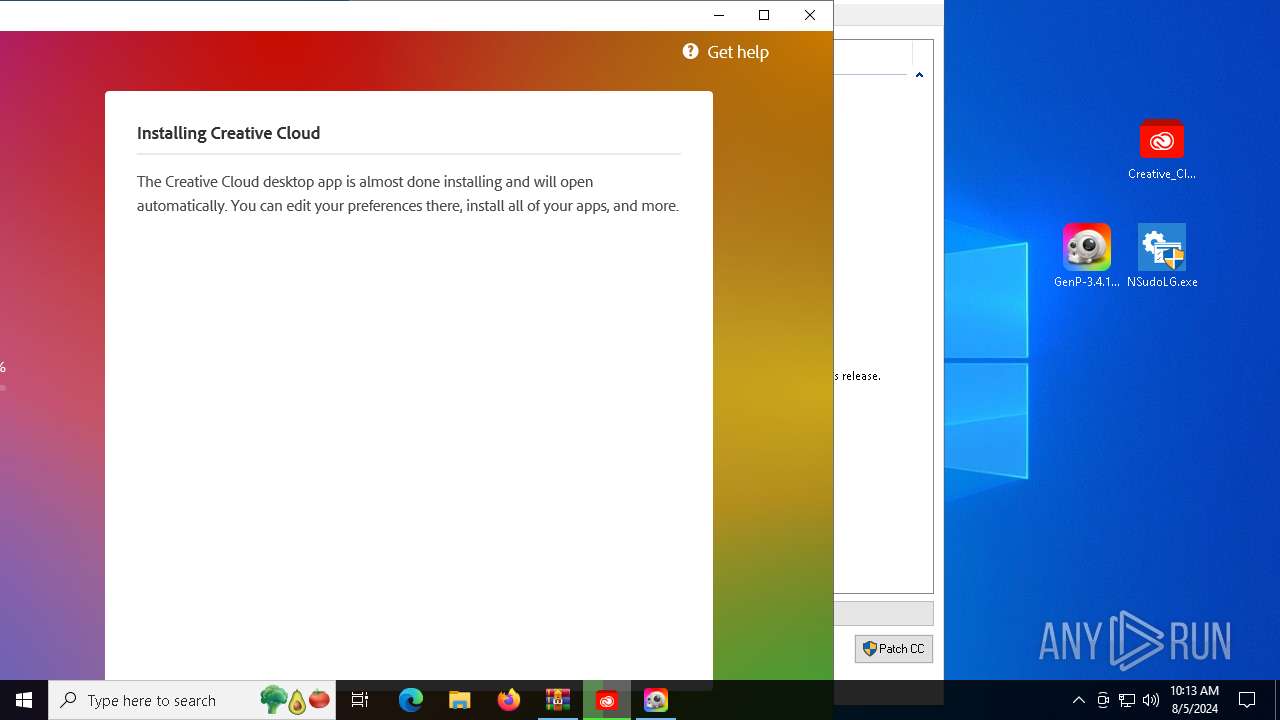This screenshot has width=1280, height=720.
Task: Switch to GenP taskbar icon
Action: [x=656, y=700]
